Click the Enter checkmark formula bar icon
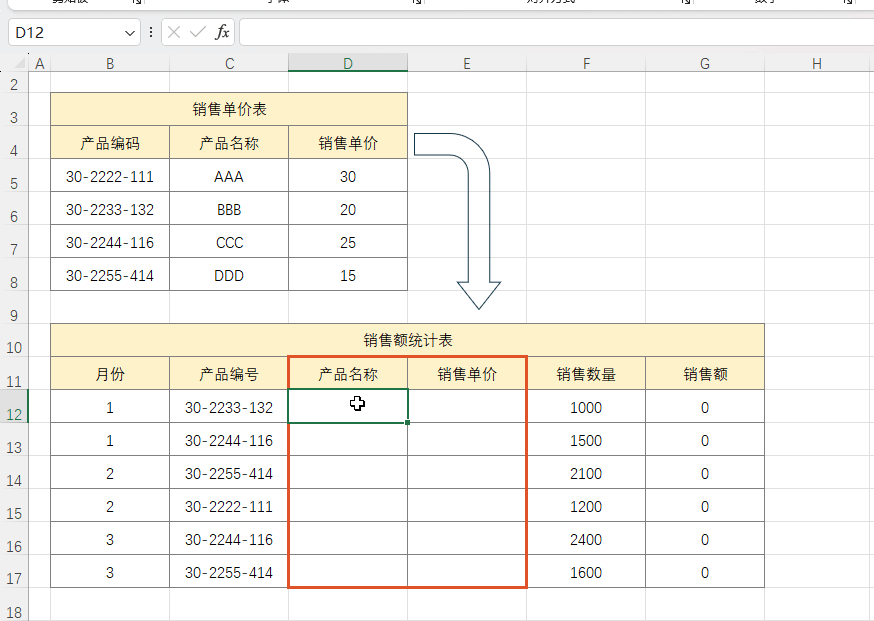 [x=197, y=32]
